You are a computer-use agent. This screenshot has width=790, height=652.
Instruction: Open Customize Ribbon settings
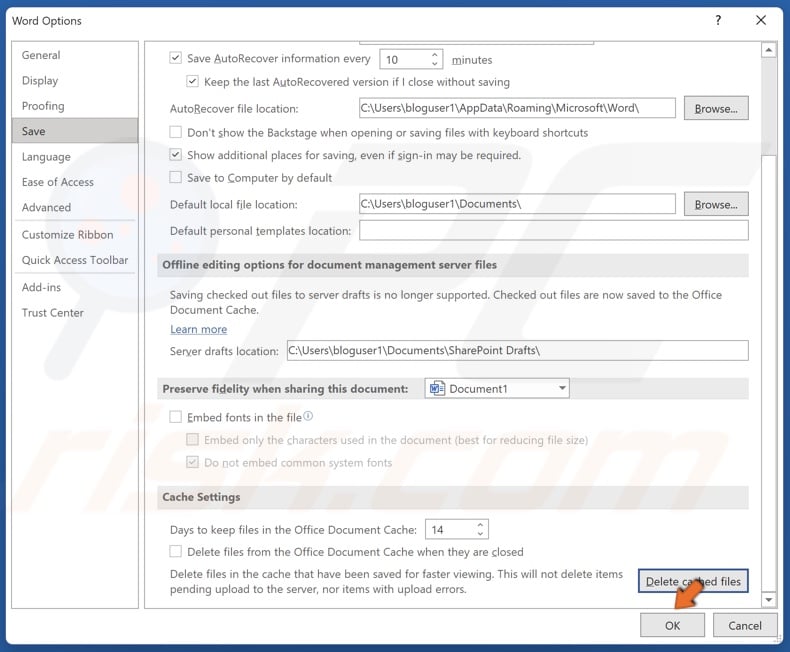click(75, 235)
